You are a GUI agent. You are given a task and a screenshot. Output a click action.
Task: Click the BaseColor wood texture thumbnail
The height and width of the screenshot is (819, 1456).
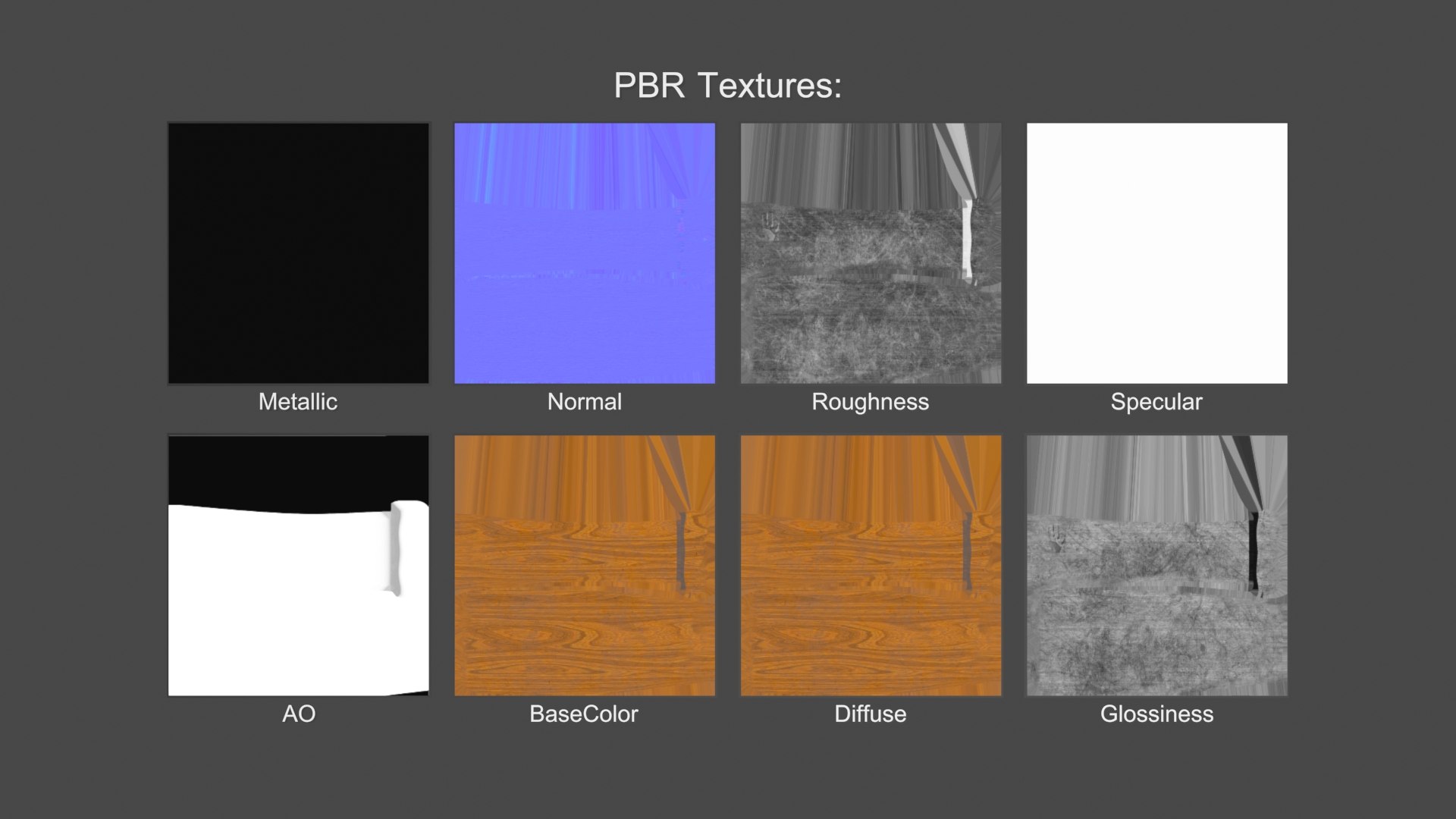click(x=584, y=566)
